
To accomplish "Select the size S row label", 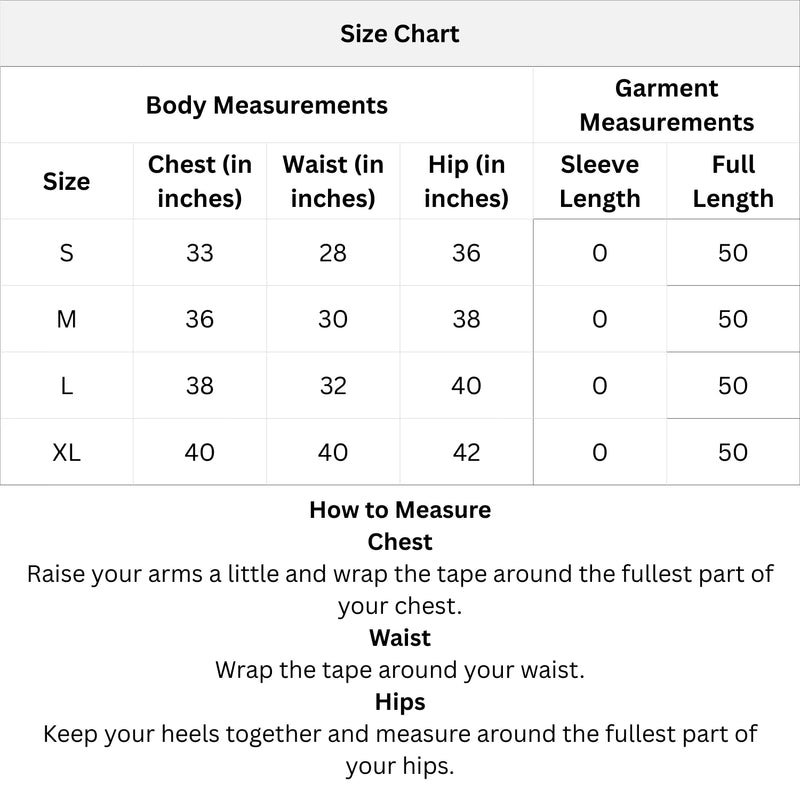I will coord(66,253).
